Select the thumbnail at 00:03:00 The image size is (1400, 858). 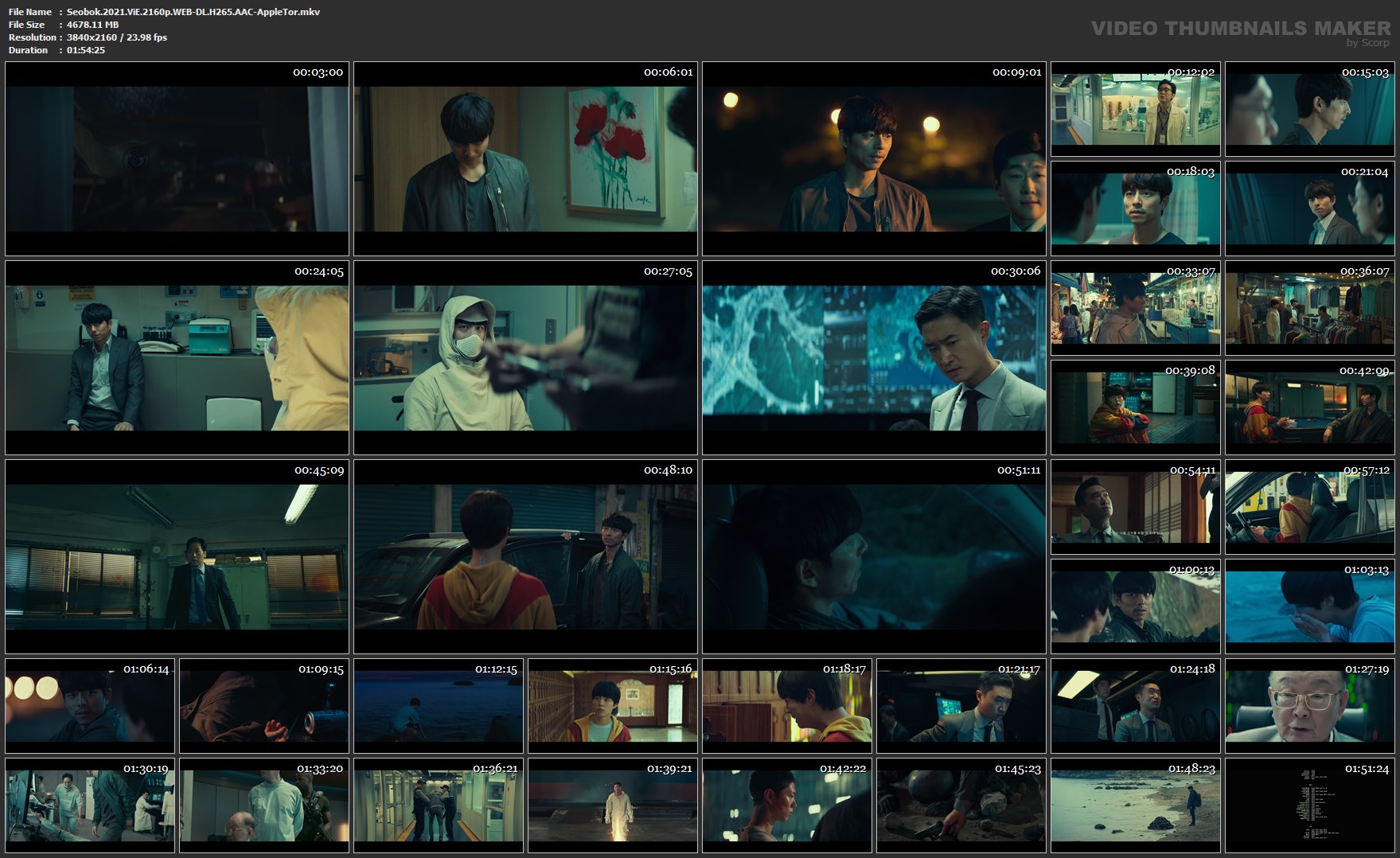tap(177, 158)
